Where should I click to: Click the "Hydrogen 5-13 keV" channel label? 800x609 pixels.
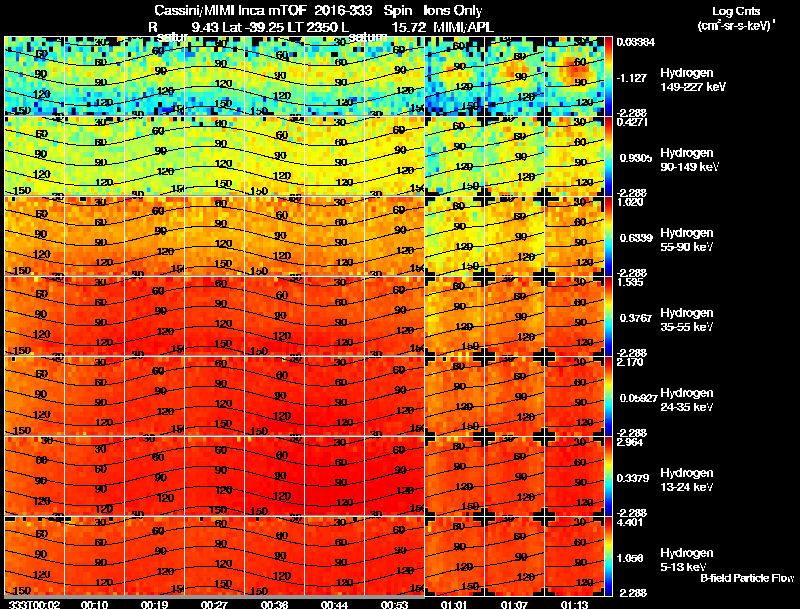[x=687, y=560]
